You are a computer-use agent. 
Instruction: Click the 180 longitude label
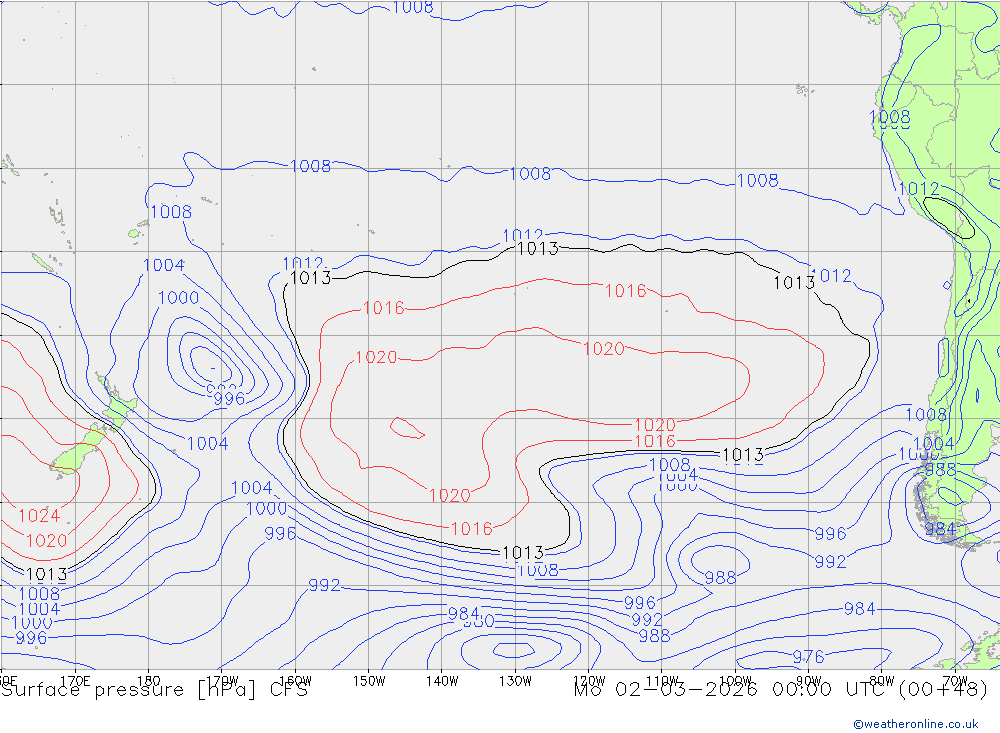pyautogui.click(x=149, y=681)
